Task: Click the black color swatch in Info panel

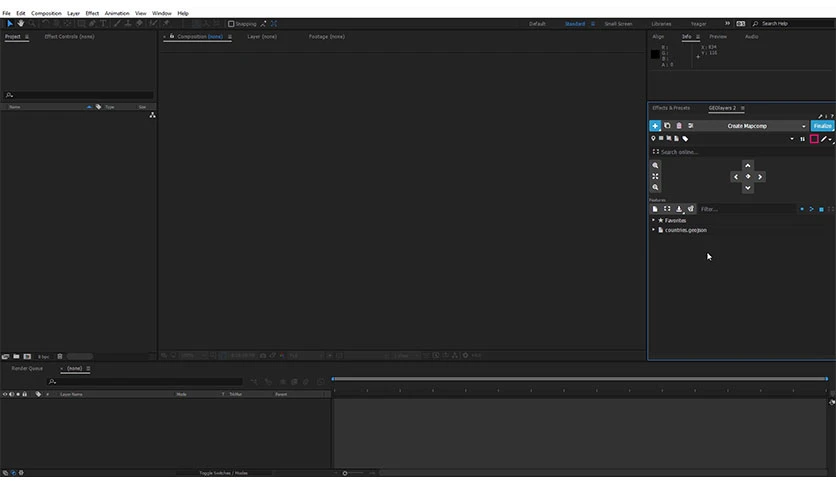Action: [655, 54]
